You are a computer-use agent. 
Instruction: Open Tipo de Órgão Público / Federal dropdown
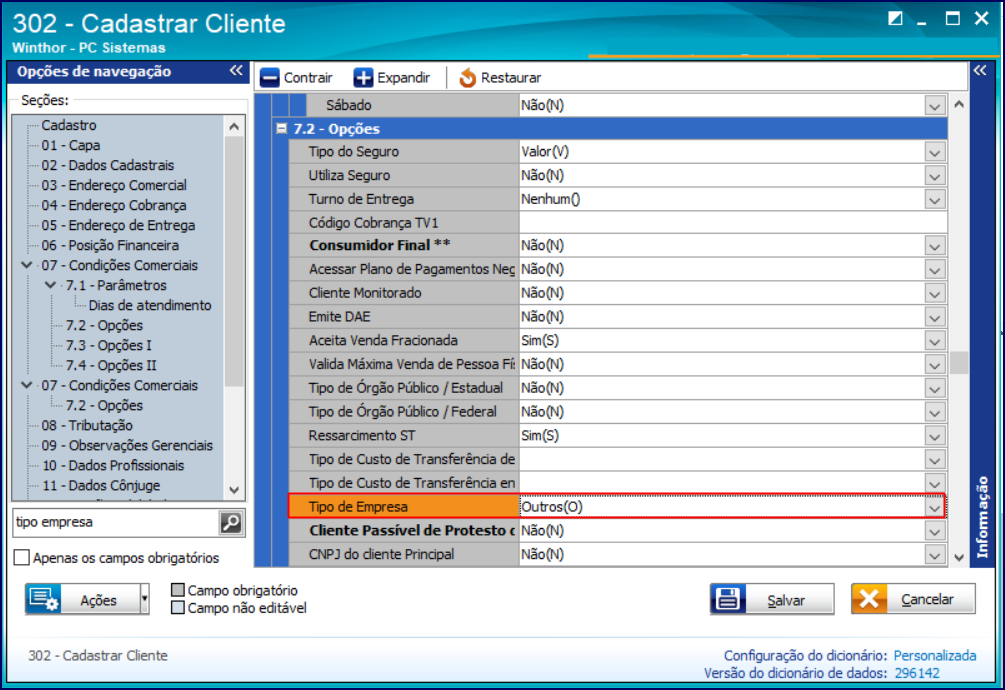point(934,413)
